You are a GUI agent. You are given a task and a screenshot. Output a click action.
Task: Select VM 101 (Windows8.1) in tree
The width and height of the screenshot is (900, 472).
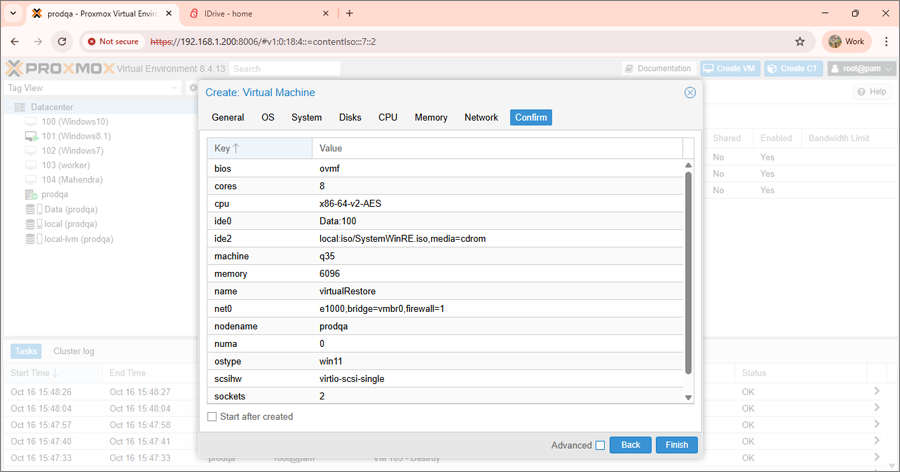point(75,136)
